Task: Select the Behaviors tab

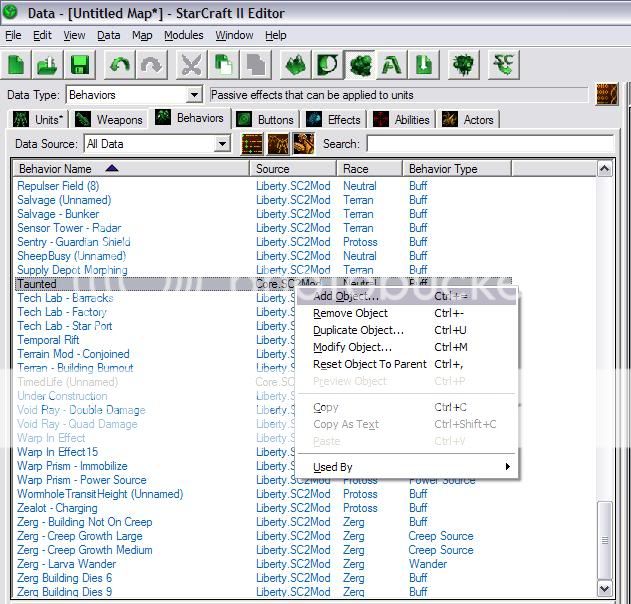Action: [190, 118]
